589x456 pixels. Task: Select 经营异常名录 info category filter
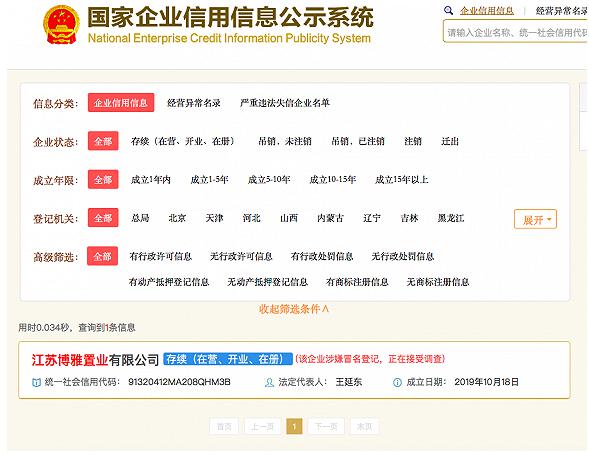point(194,103)
